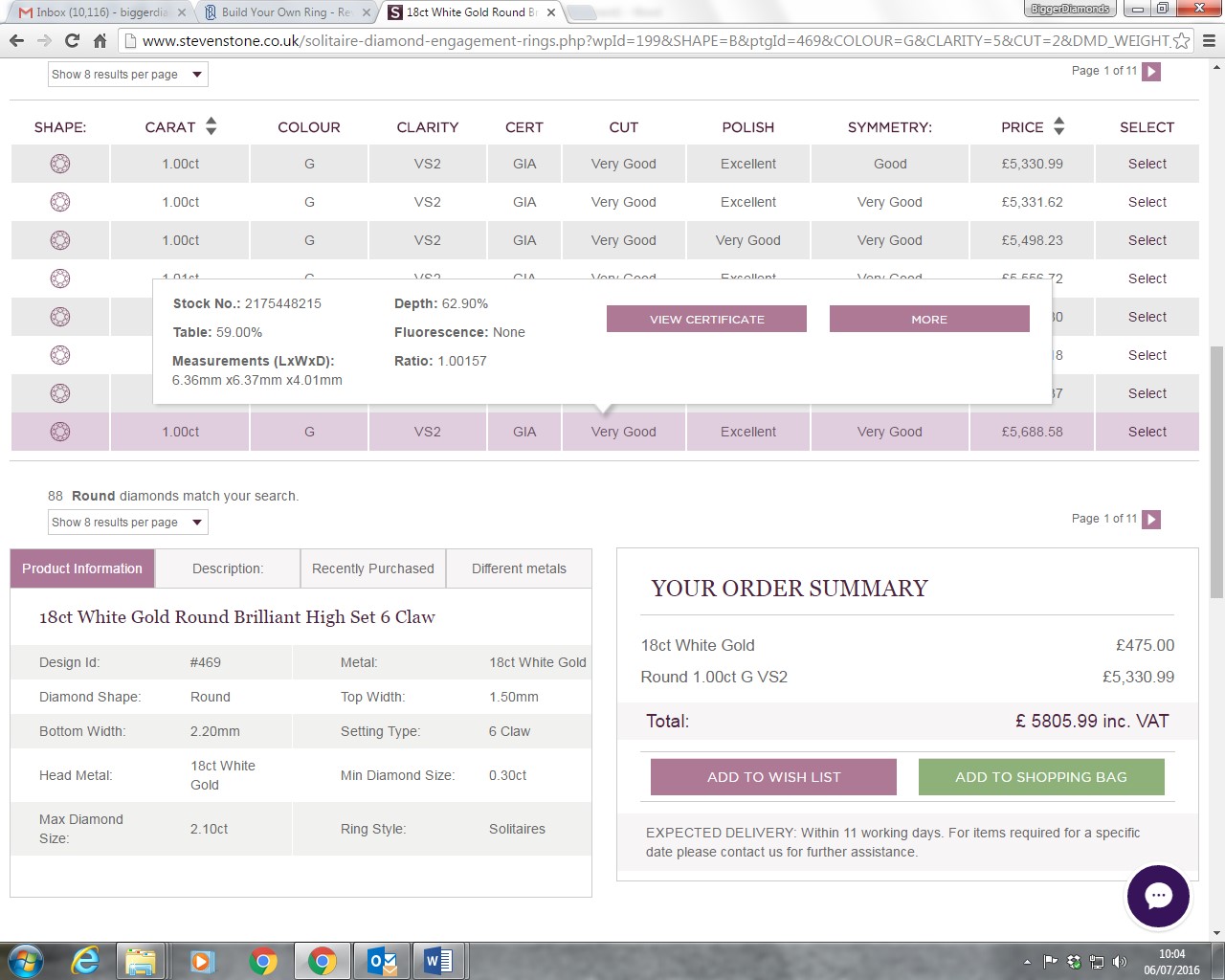Image resolution: width=1225 pixels, height=980 pixels.
Task: Click the browser address bar URL
Action: pos(656,40)
